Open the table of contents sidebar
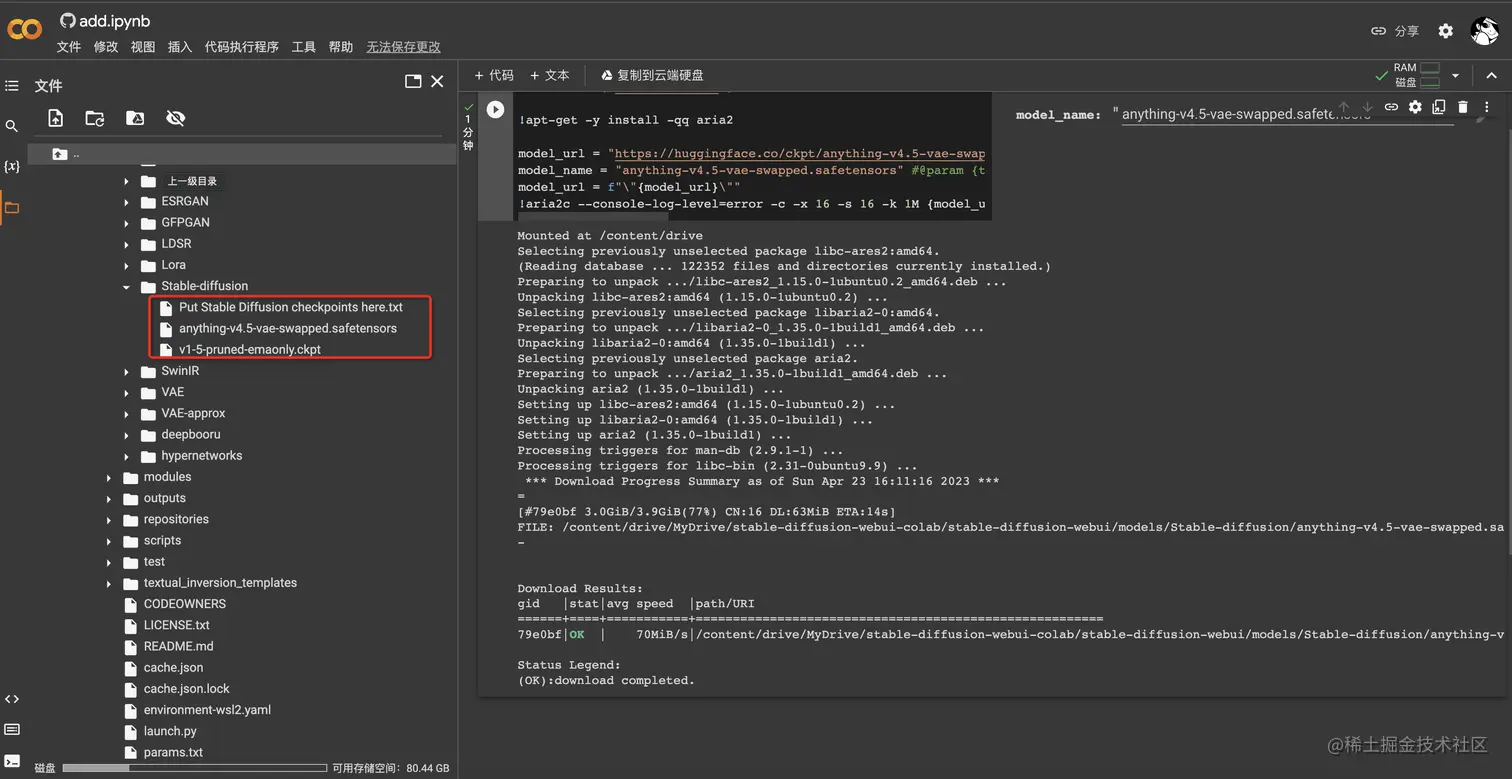 pos(12,86)
